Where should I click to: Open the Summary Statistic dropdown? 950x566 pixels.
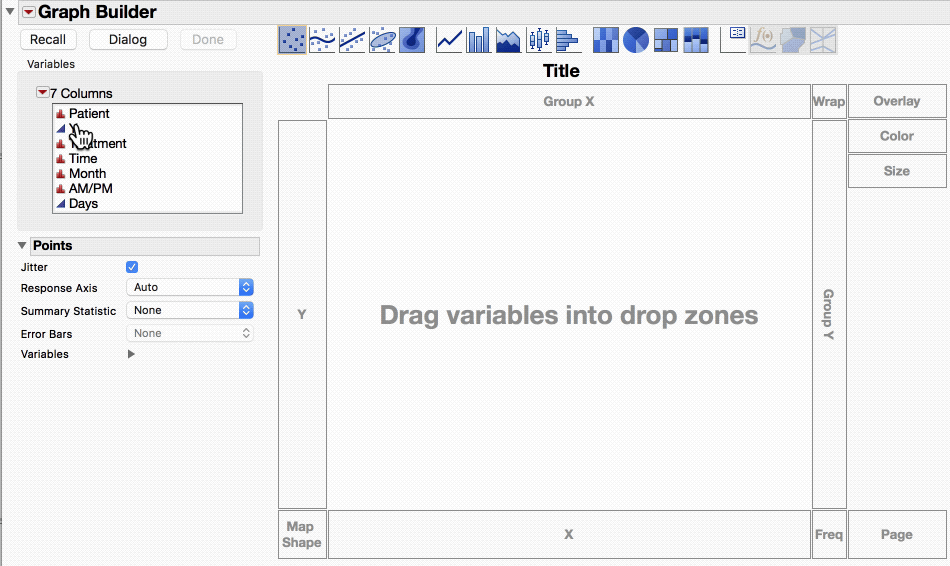coord(190,310)
